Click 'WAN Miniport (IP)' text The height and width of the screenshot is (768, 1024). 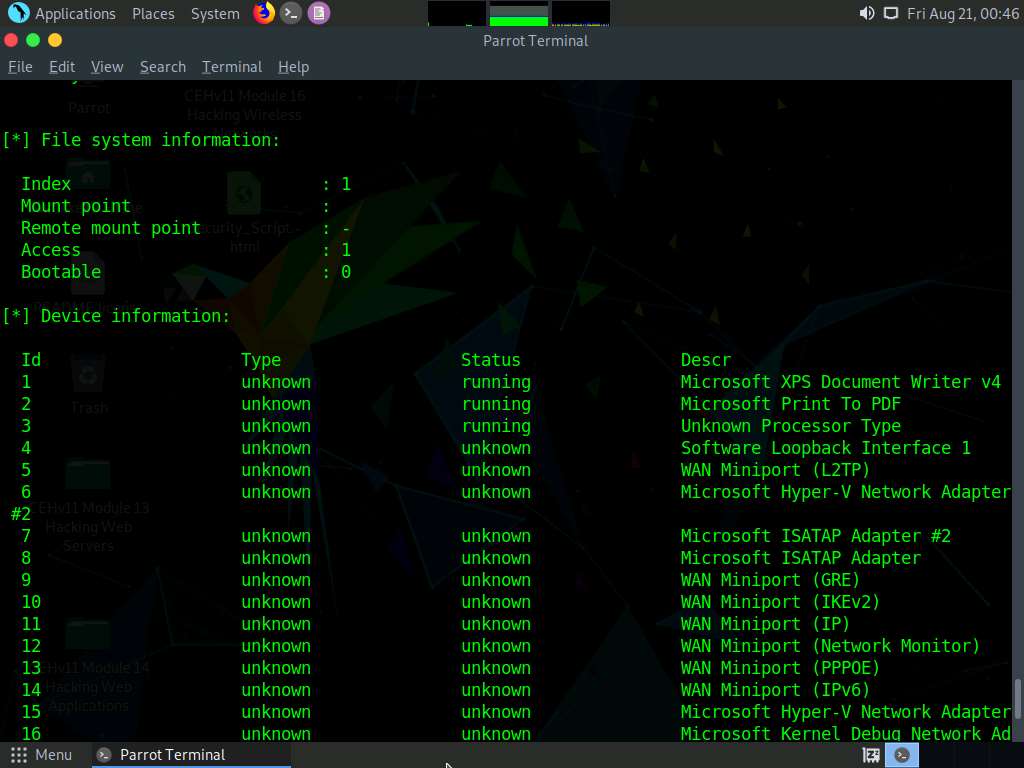coord(765,624)
